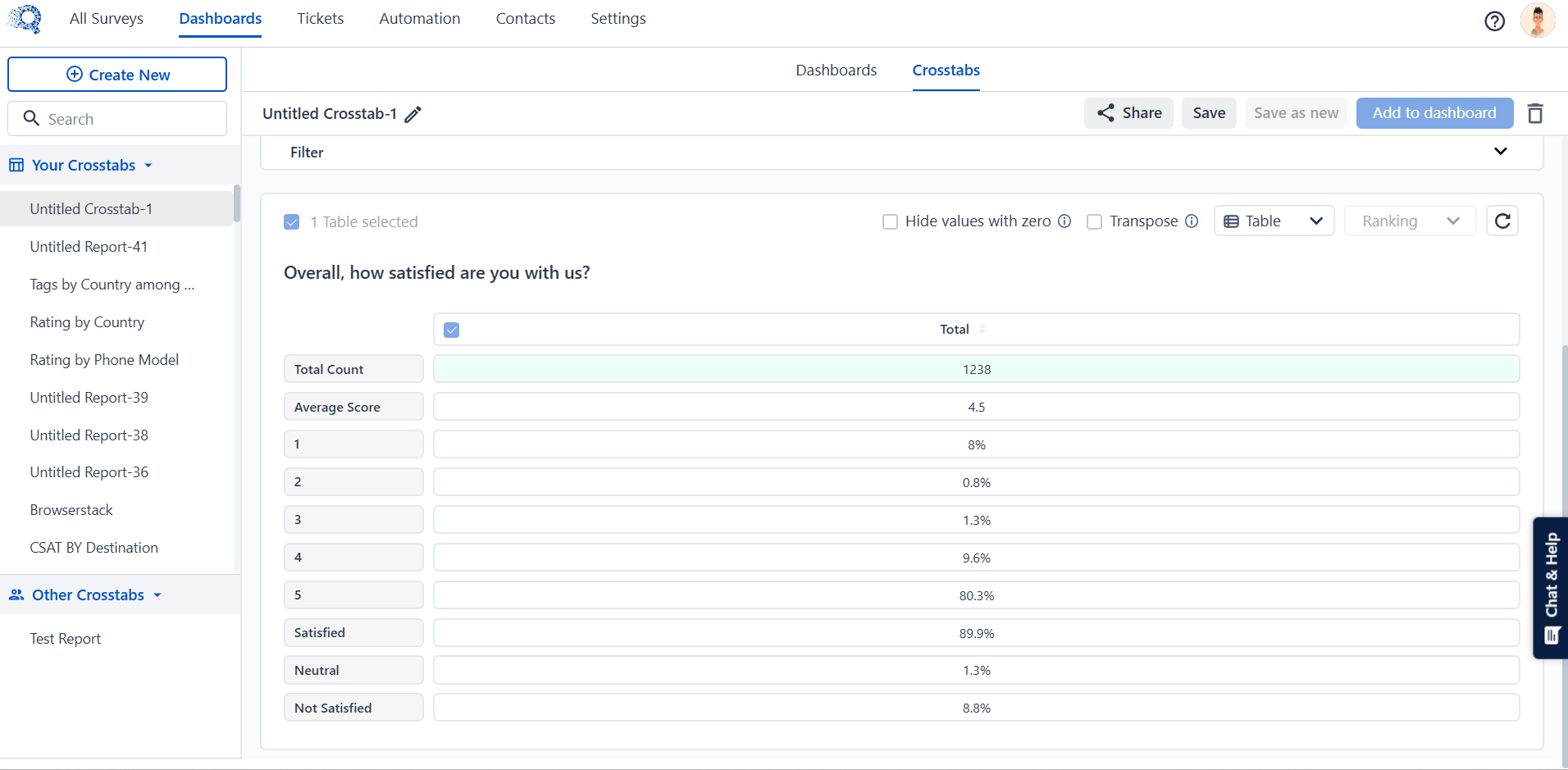Click the pencil icon to rename crosstab
The height and width of the screenshot is (770, 1568).
point(413,114)
